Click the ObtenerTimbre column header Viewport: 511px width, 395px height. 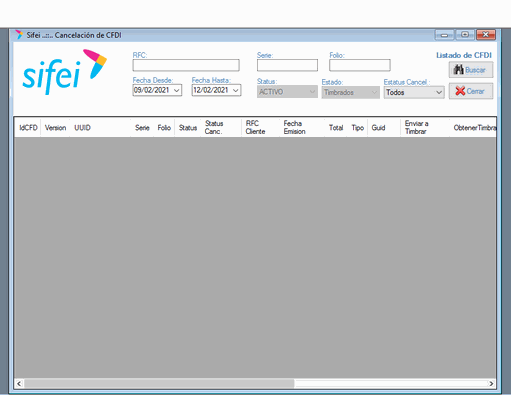tap(473, 128)
